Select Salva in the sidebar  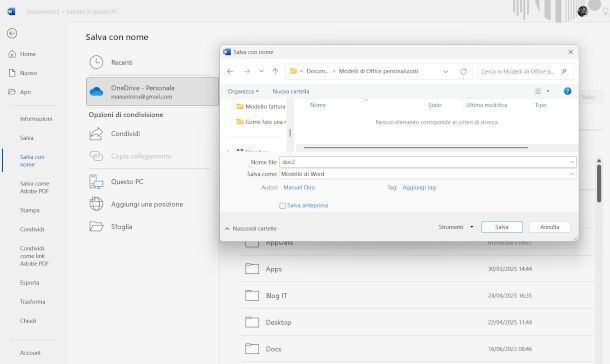tap(26, 138)
